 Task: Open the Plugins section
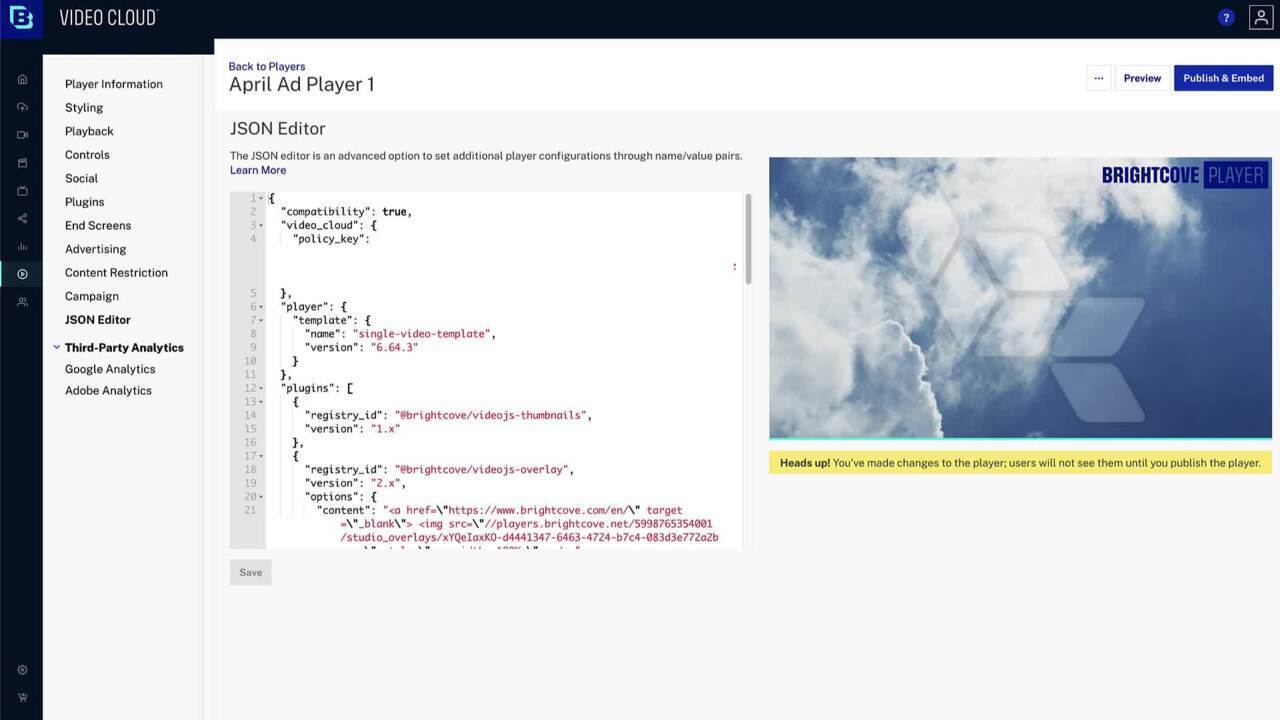pyautogui.click(x=84, y=202)
